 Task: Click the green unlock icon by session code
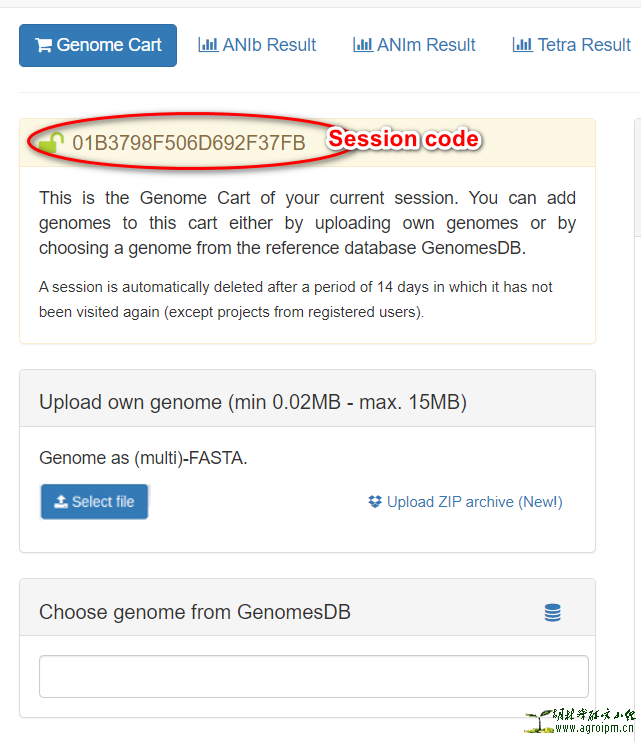(x=51, y=143)
